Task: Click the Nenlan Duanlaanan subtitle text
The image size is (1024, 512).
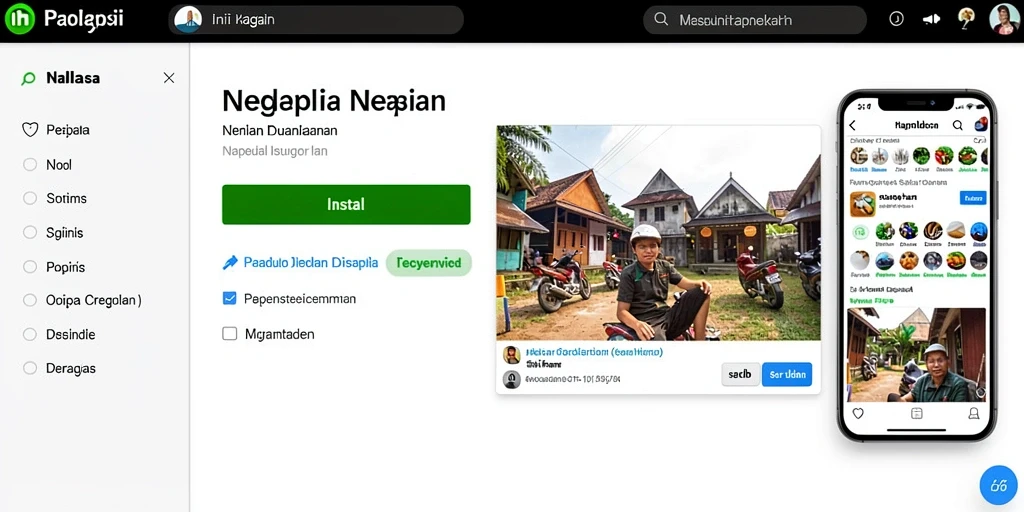Action: point(280,130)
